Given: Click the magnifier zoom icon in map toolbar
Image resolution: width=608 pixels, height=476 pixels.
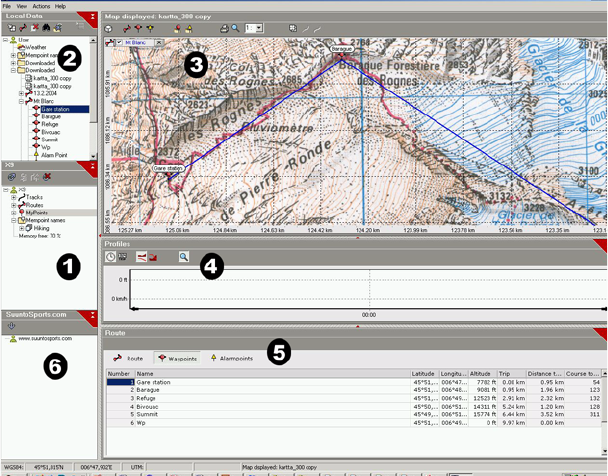Looking at the screenshot, I should click(x=235, y=28).
